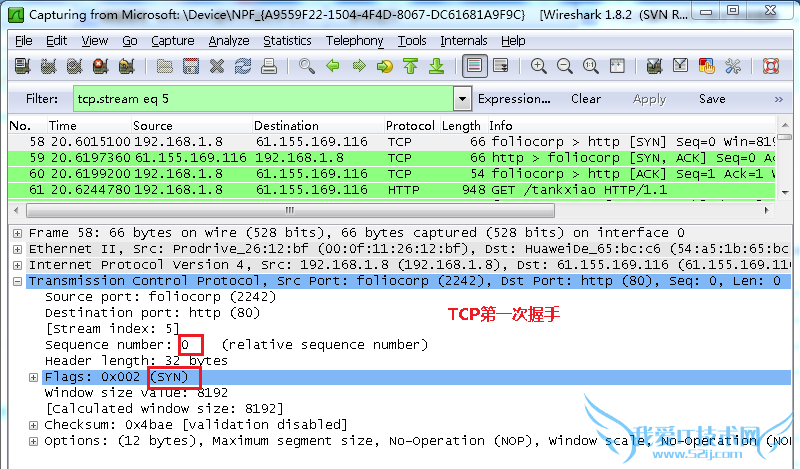Expand the Frame 58 tree node
Screen dimensions: 800x469
click(x=17, y=233)
